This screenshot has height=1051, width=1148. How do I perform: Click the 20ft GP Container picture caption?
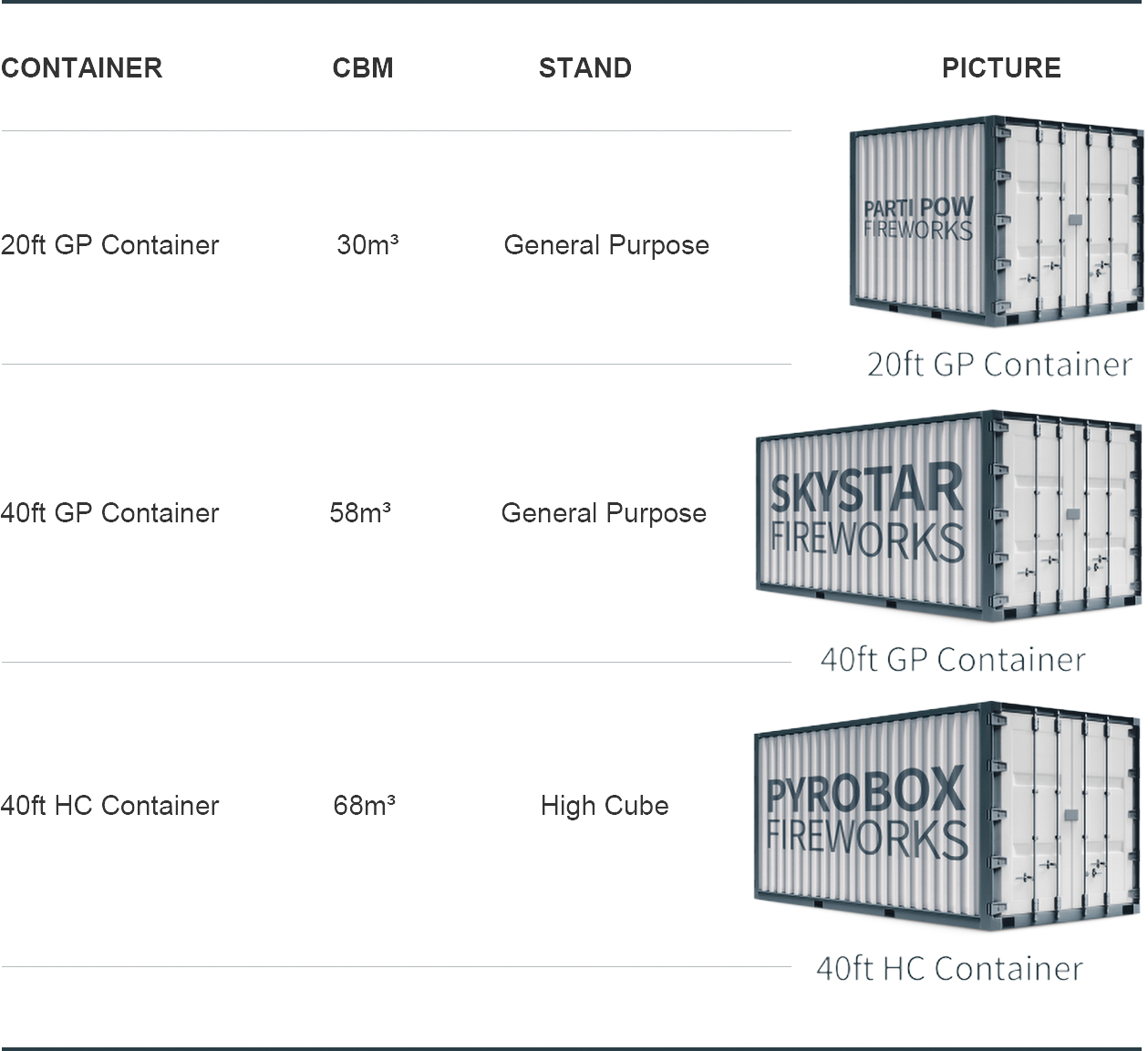coord(999,365)
